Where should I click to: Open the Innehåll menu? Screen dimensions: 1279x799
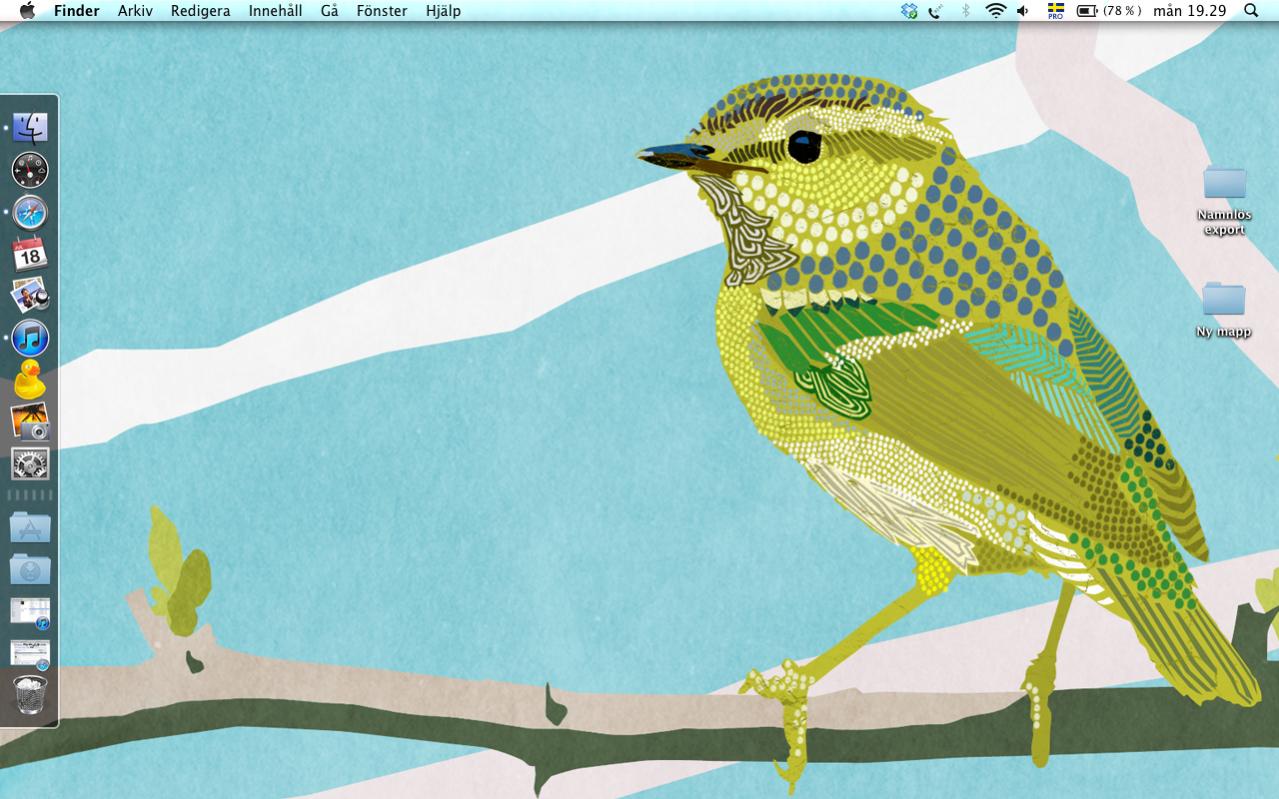click(x=275, y=11)
